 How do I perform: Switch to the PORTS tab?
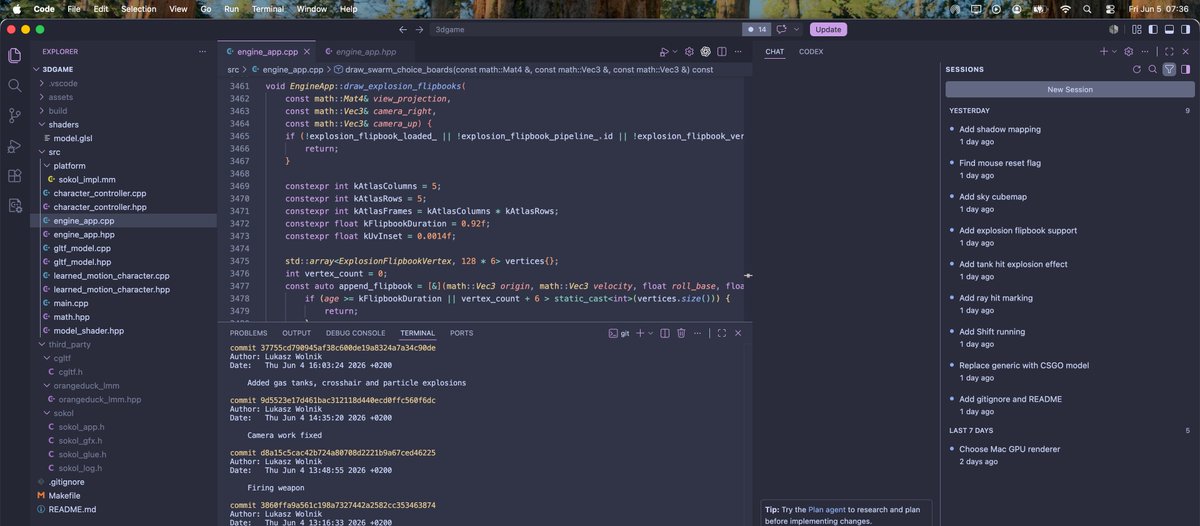click(x=462, y=333)
